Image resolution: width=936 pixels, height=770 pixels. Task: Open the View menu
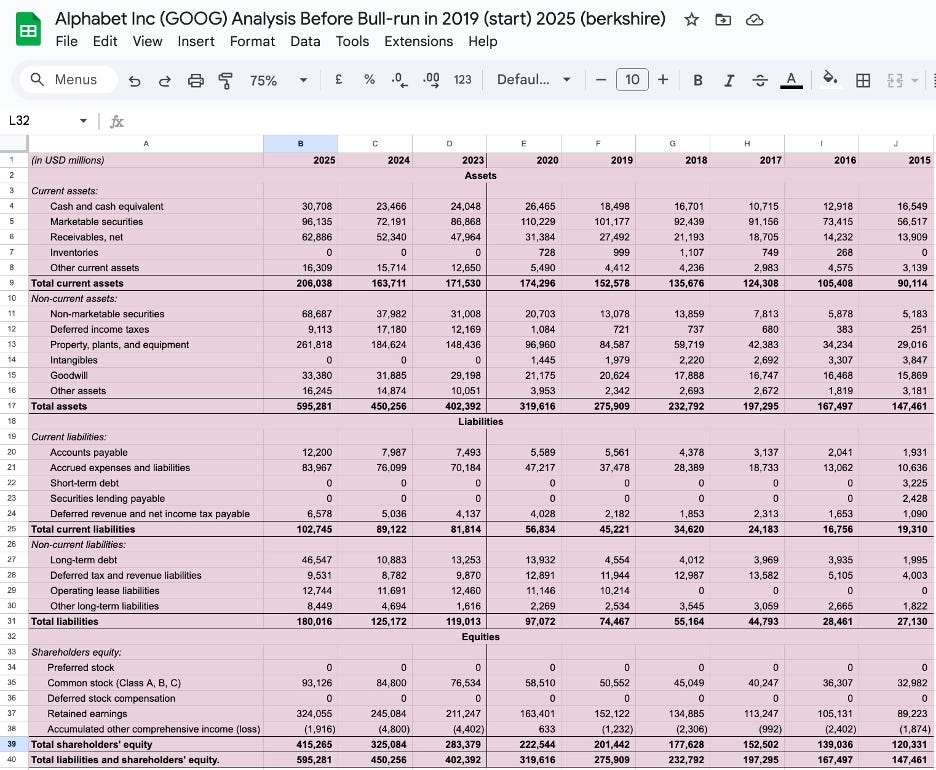tap(147, 41)
